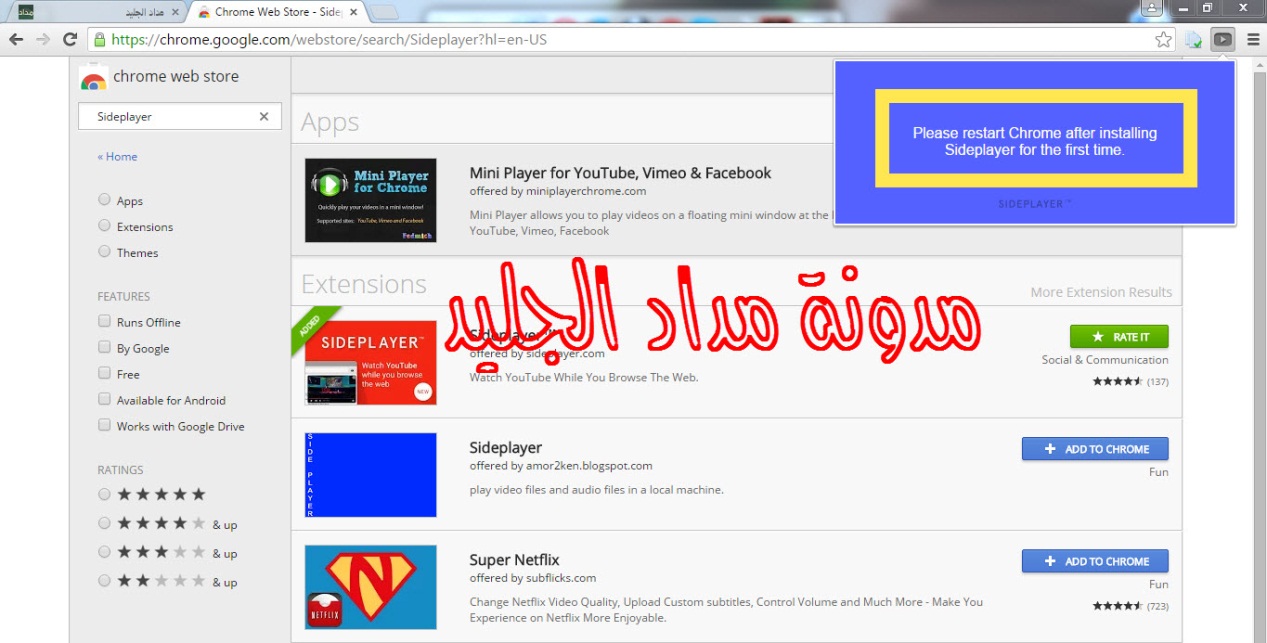Open the Super Netflix thumbnail
Image resolution: width=1267 pixels, height=643 pixels.
coord(371,587)
